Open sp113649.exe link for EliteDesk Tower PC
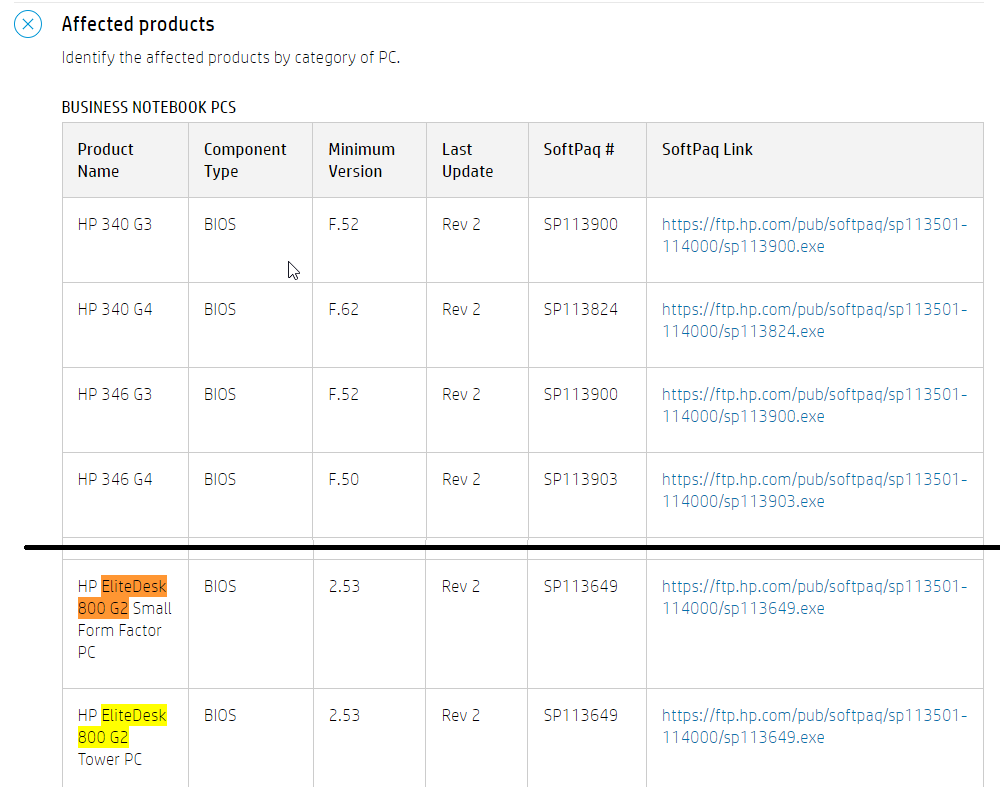The image size is (1000, 788). [x=814, y=726]
